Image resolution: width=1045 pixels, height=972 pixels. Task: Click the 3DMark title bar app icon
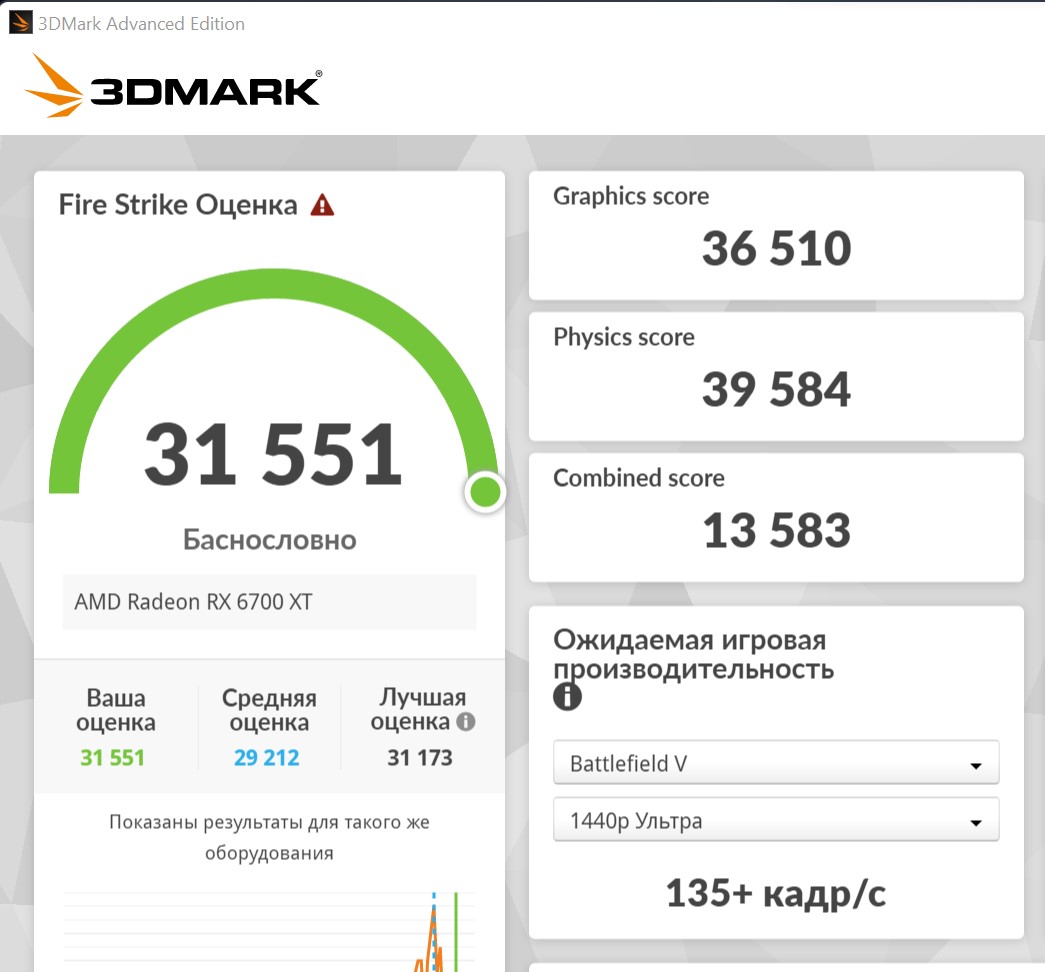(x=20, y=22)
